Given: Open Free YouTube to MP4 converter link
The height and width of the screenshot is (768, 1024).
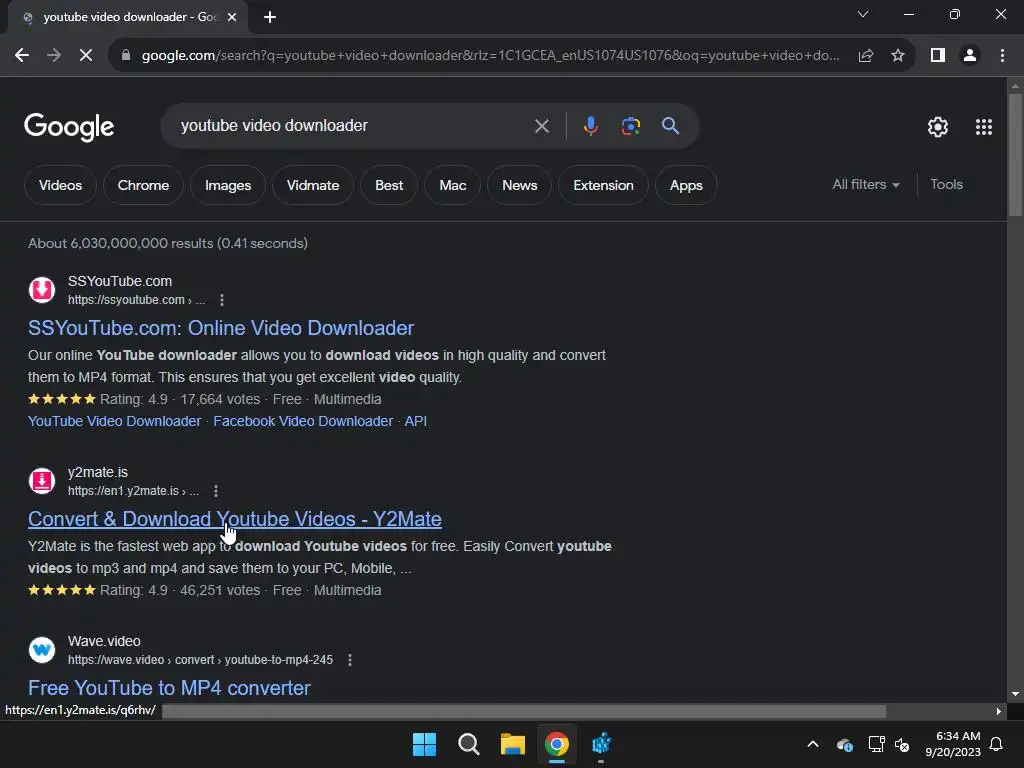Looking at the screenshot, I should point(169,688).
